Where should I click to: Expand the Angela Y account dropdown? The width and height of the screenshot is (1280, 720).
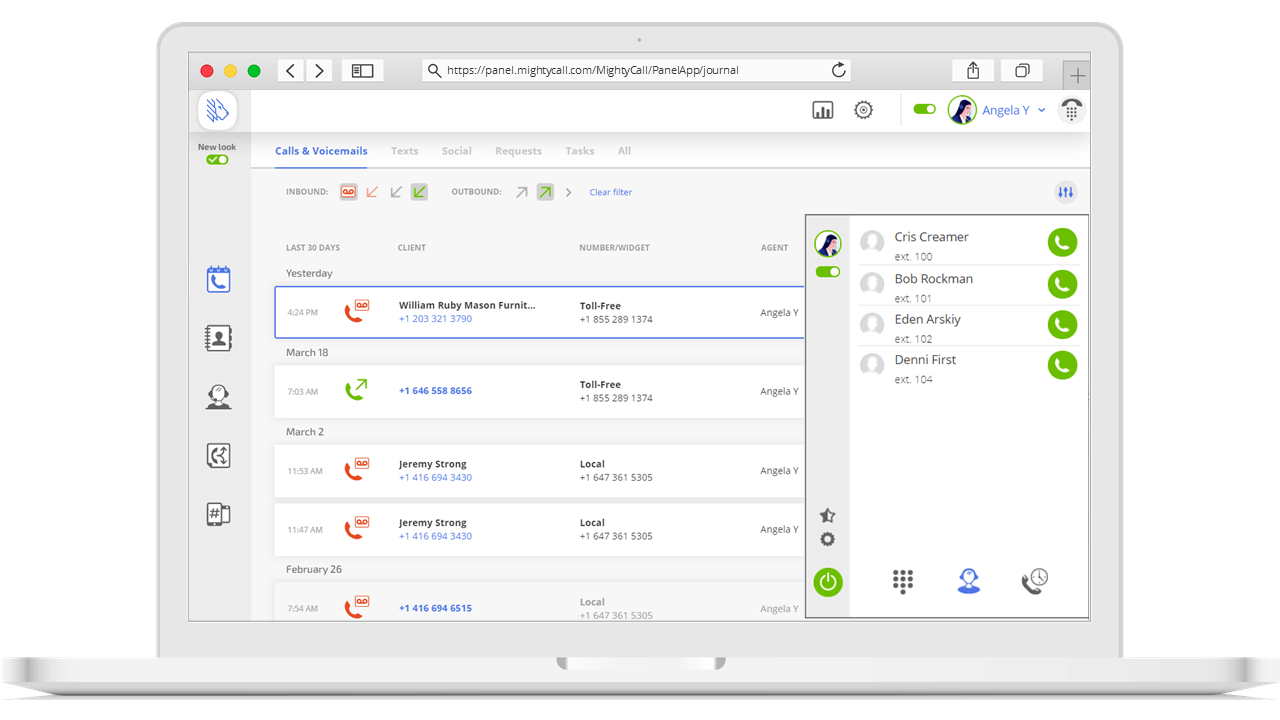(x=1041, y=110)
